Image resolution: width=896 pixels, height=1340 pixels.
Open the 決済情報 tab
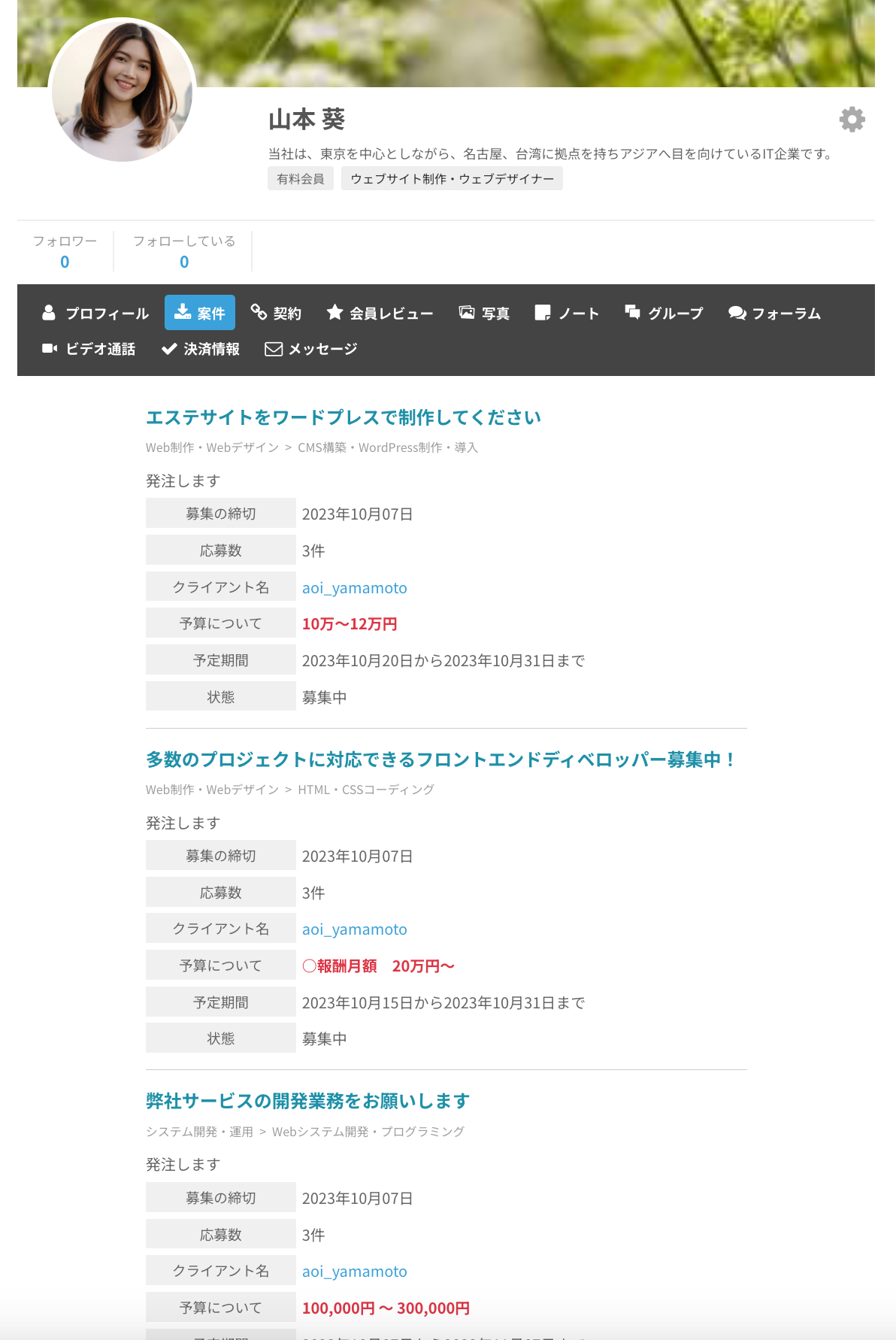pos(201,349)
